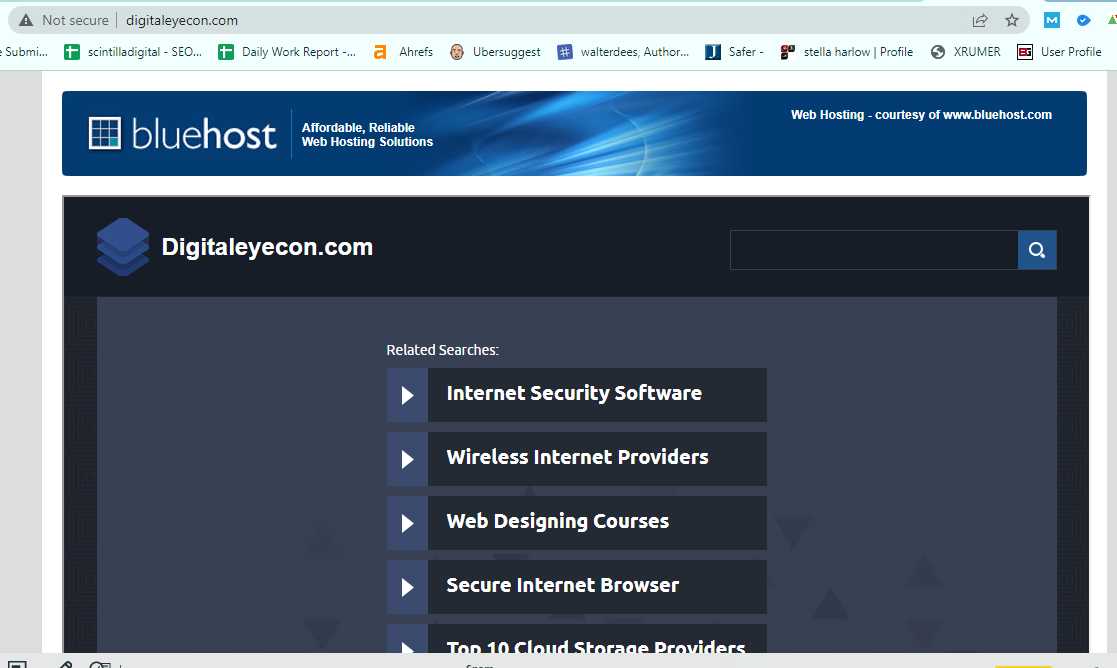This screenshot has width=1117, height=668.
Task: Open Wireless Internet Providers link
Action: coord(577,459)
